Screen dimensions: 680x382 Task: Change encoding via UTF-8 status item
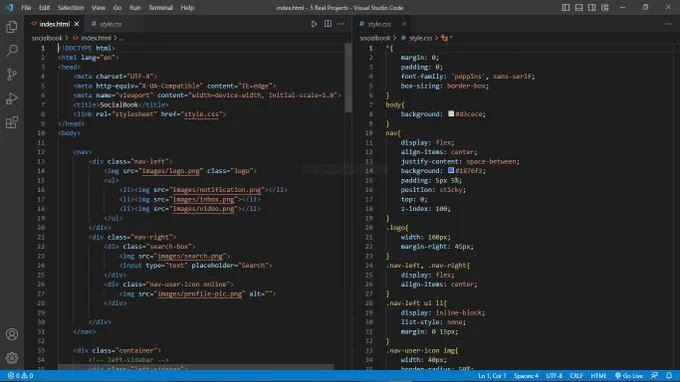pos(554,375)
